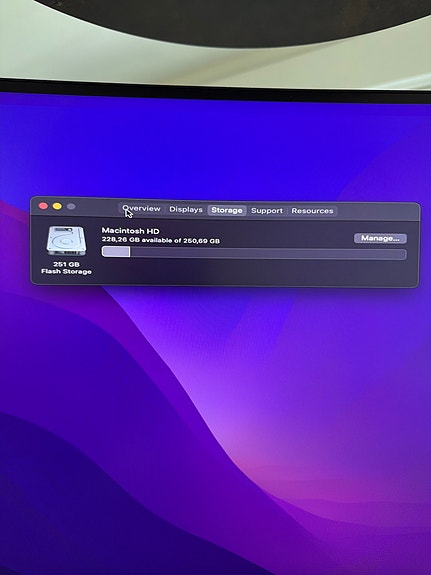Click the empty window area beneath the storage bar

(253, 272)
